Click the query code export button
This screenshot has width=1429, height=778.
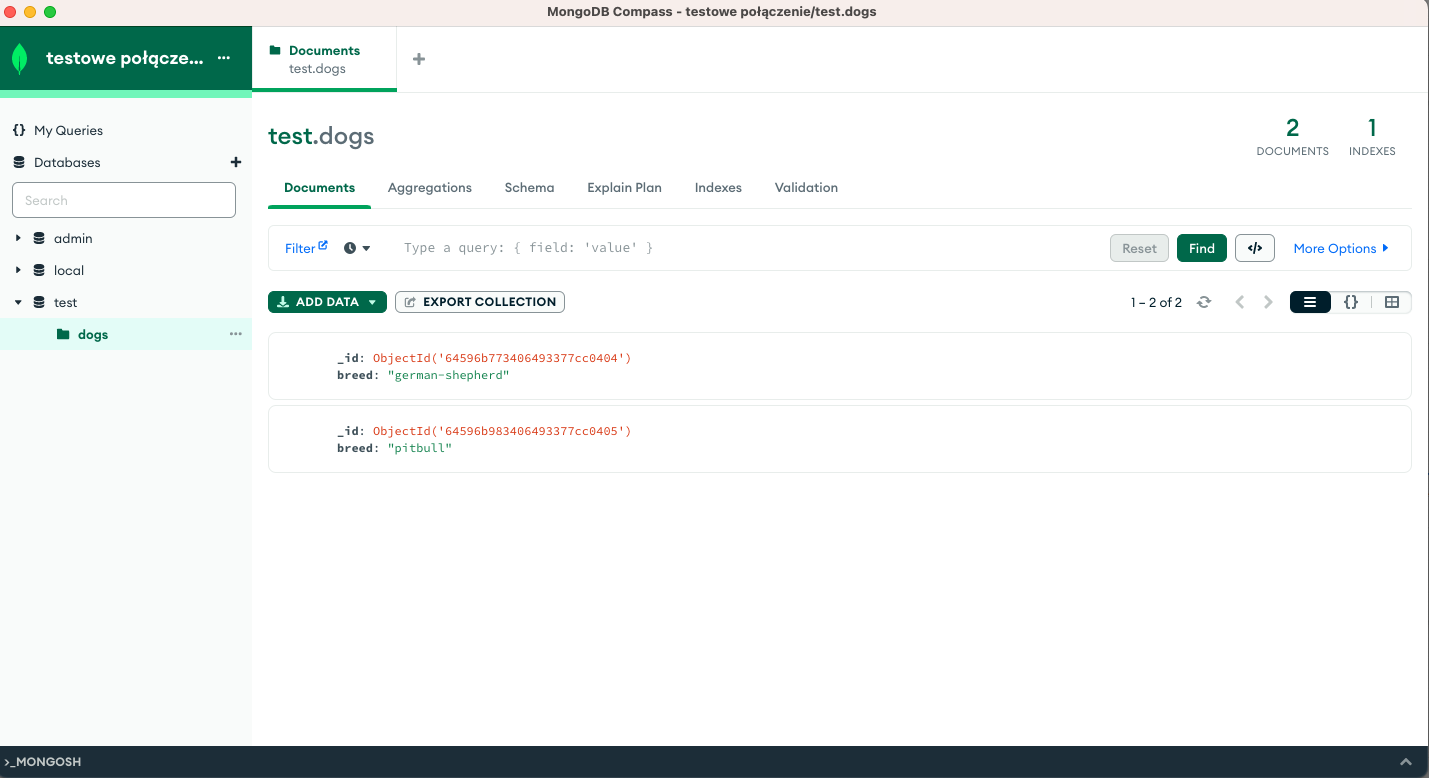pyautogui.click(x=1254, y=248)
